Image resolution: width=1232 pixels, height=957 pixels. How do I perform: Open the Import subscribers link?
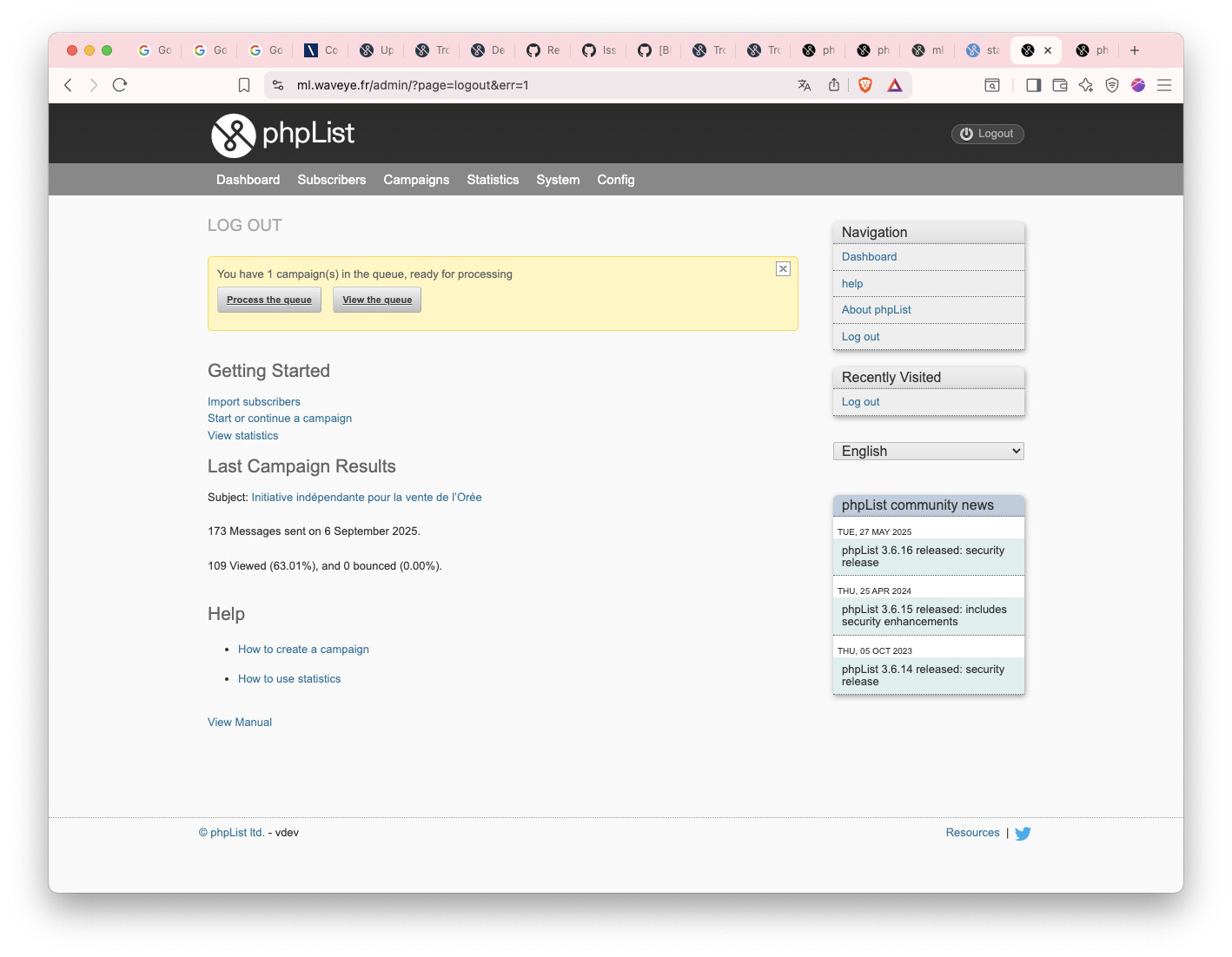[x=254, y=402]
